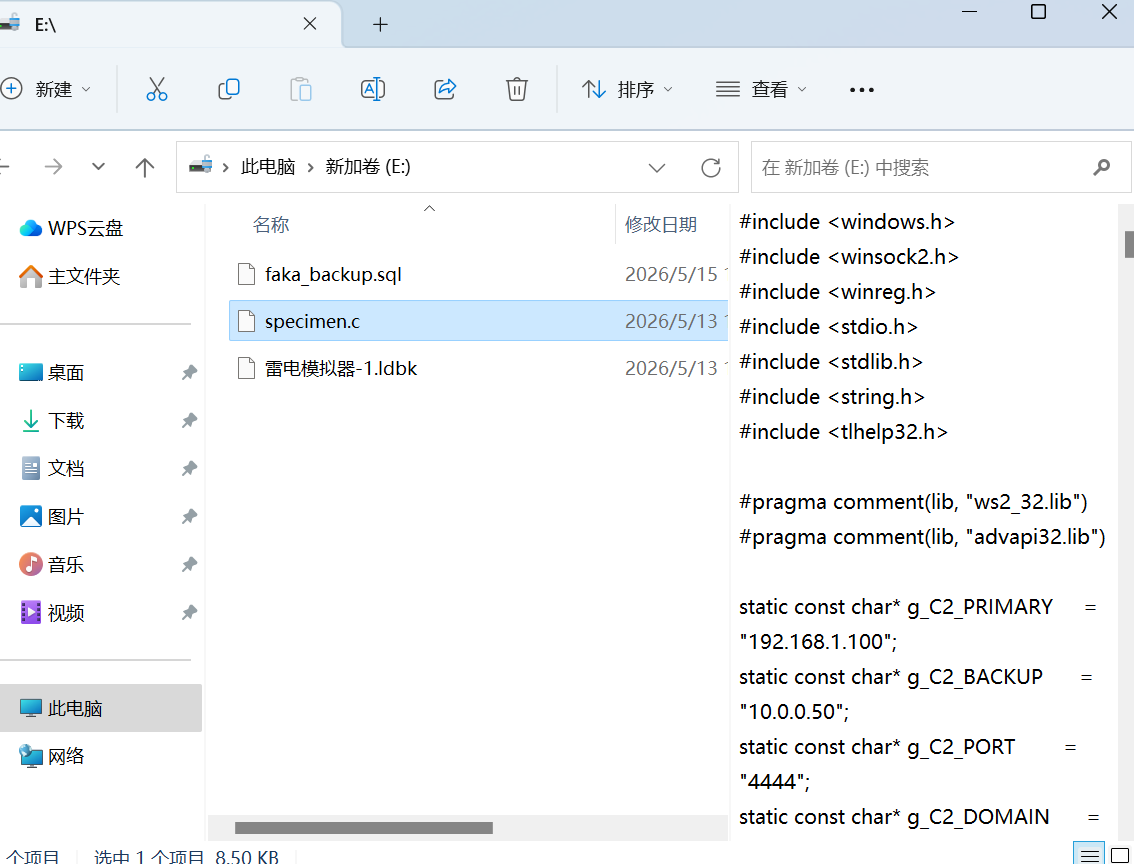Unpin 视频 using its pin icon
Image resolution: width=1134 pixels, height=864 pixels.
click(189, 612)
